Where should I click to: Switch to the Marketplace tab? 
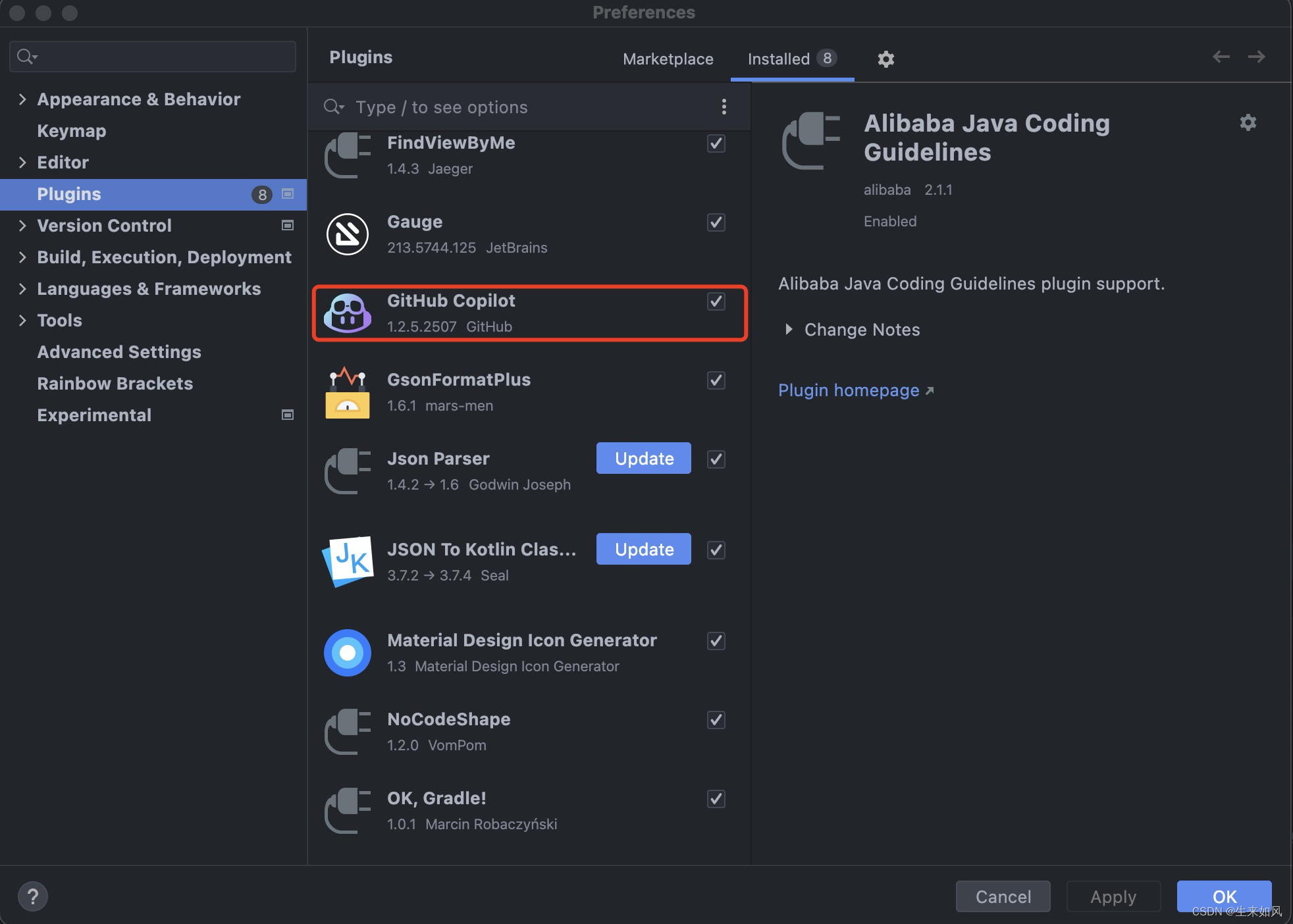click(668, 59)
